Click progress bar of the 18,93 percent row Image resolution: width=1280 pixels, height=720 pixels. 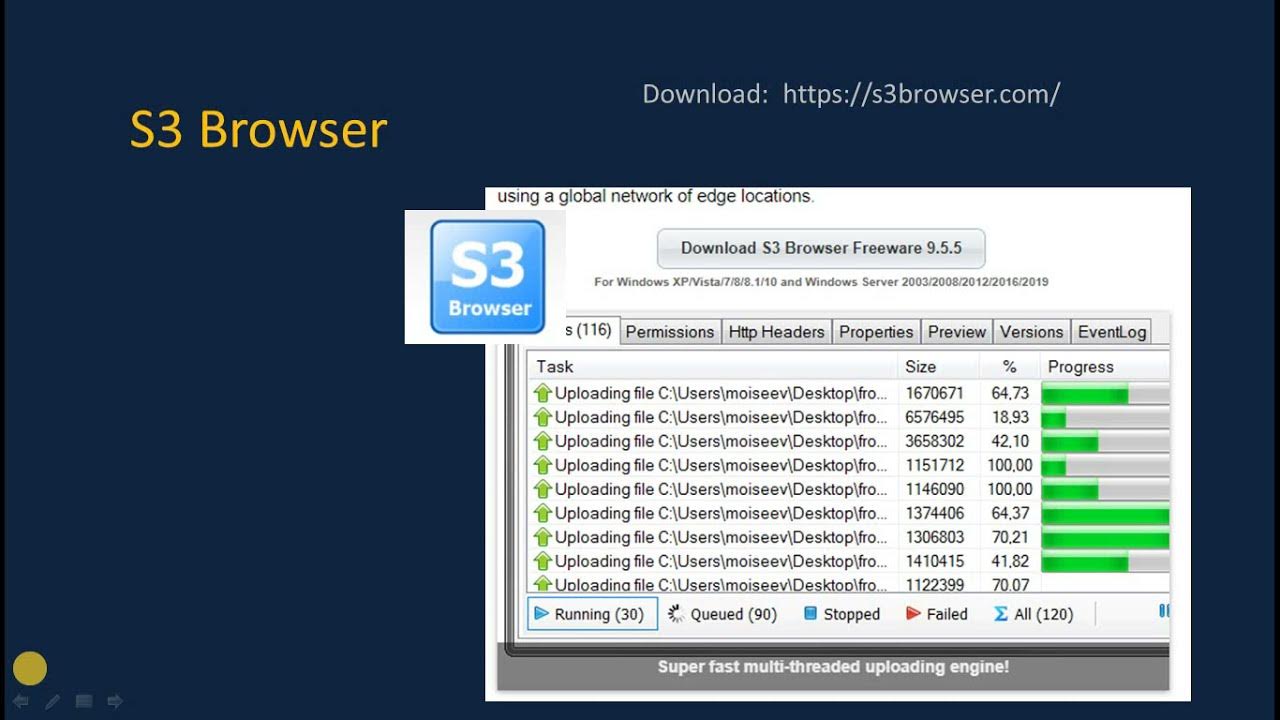point(1105,417)
